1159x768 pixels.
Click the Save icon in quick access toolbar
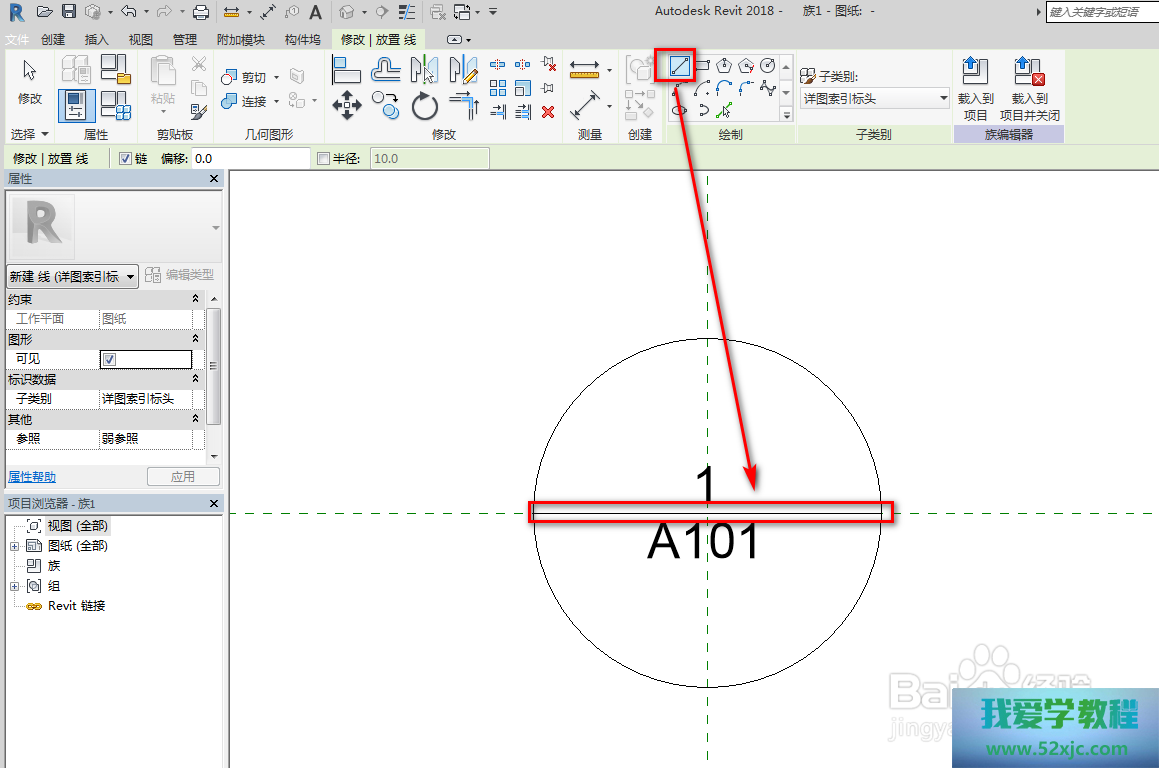pyautogui.click(x=68, y=12)
